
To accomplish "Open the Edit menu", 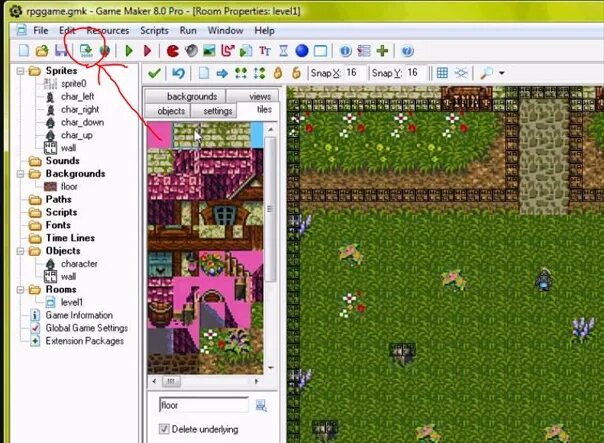I will click(67, 30).
